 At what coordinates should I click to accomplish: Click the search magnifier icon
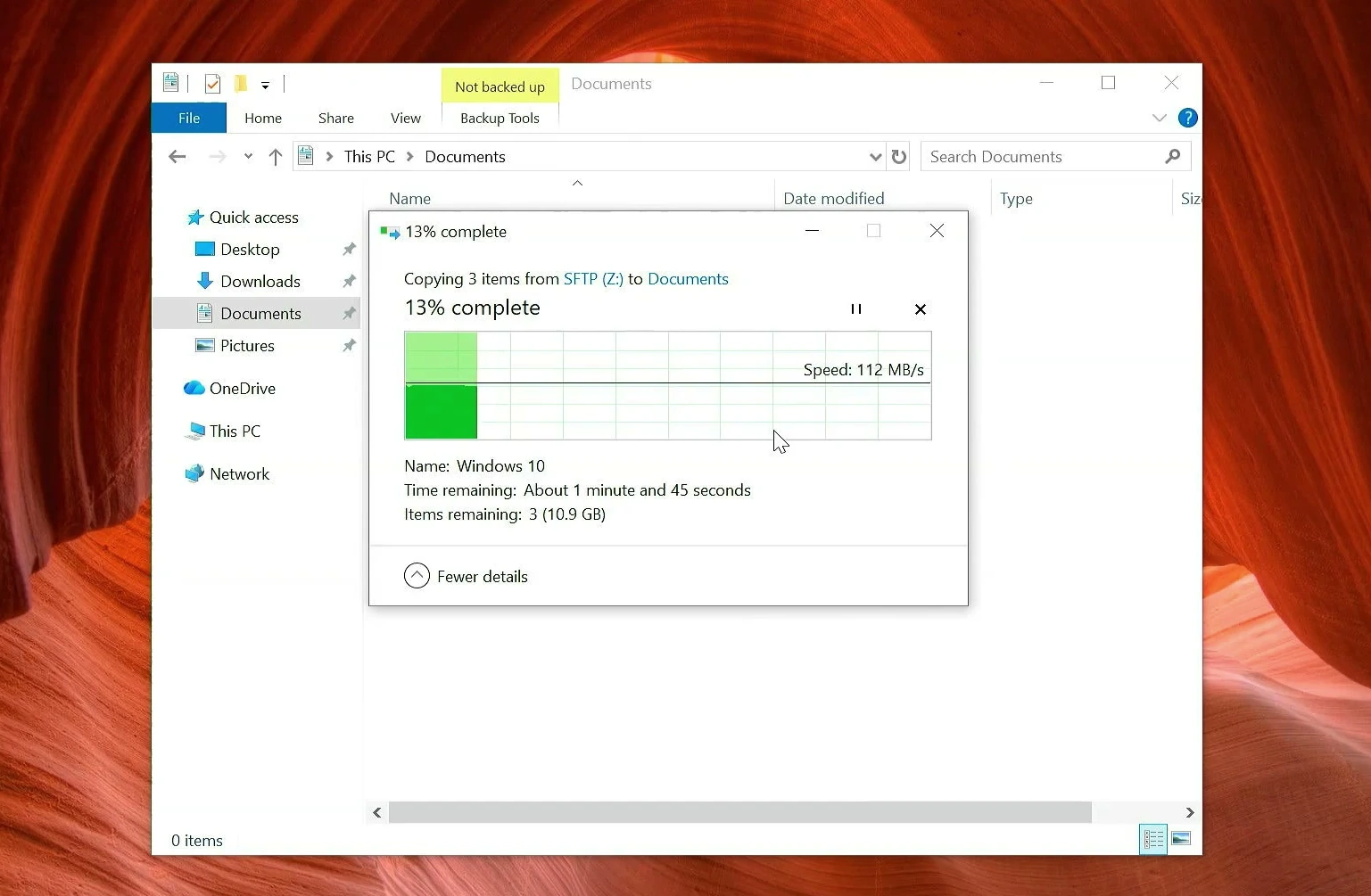[x=1173, y=157]
